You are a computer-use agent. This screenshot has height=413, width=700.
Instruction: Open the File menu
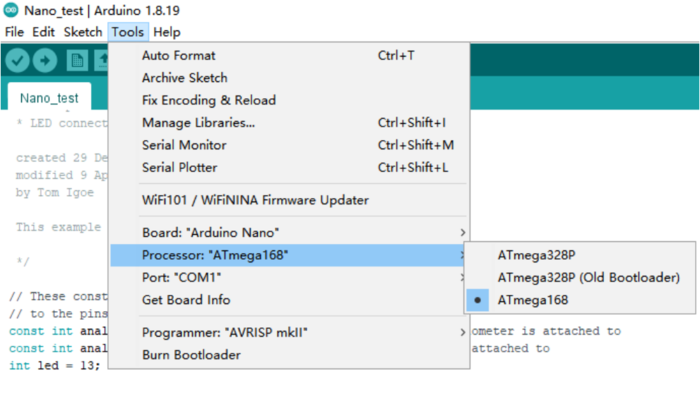pyautogui.click(x=14, y=32)
